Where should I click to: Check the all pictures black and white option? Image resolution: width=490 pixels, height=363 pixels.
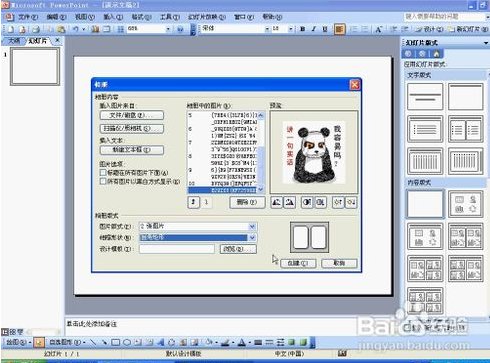tap(103, 181)
